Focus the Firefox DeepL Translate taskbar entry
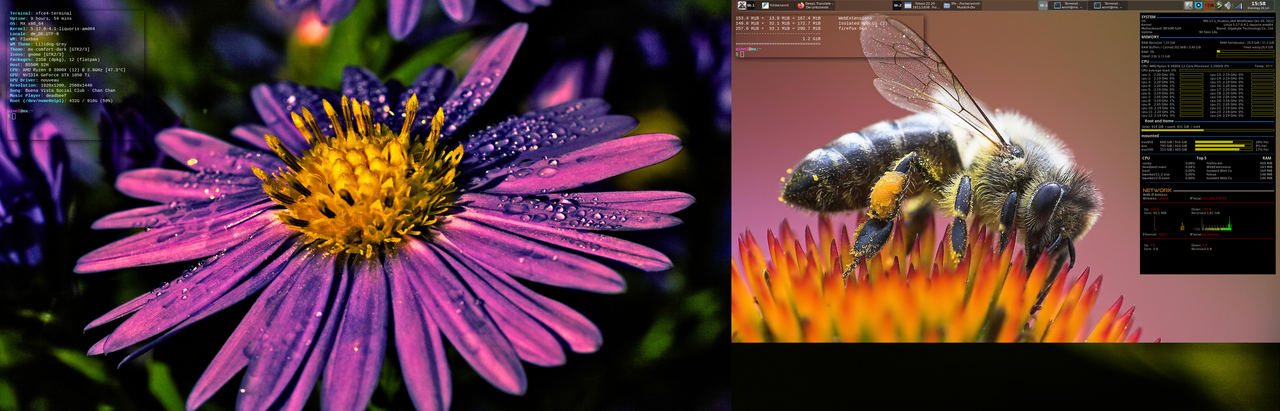 (x=816, y=5)
